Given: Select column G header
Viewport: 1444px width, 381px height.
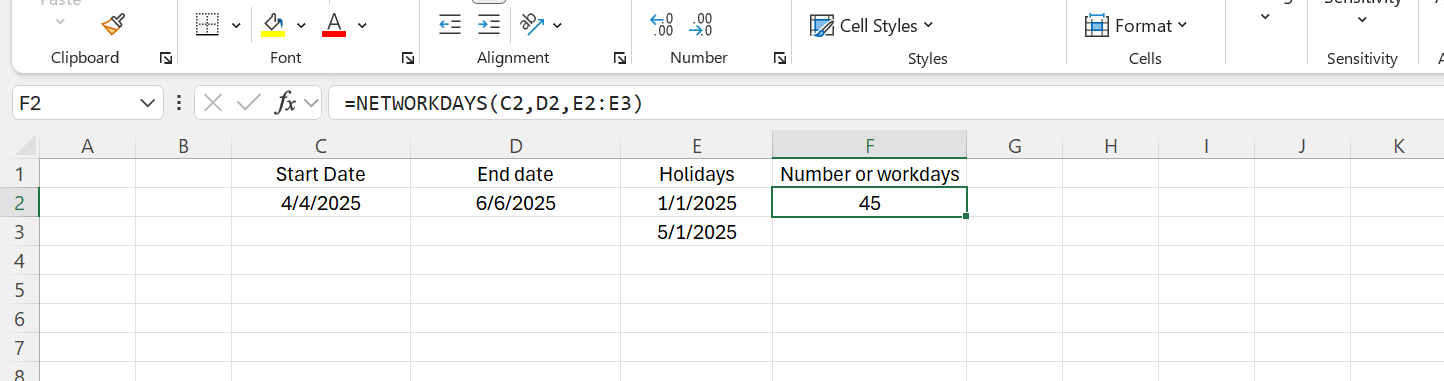Looking at the screenshot, I should click(1014, 146).
